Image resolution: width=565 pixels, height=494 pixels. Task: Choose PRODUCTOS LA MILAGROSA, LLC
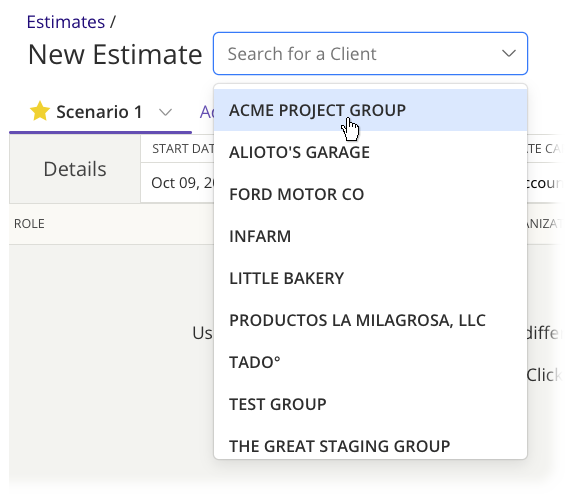370,320
